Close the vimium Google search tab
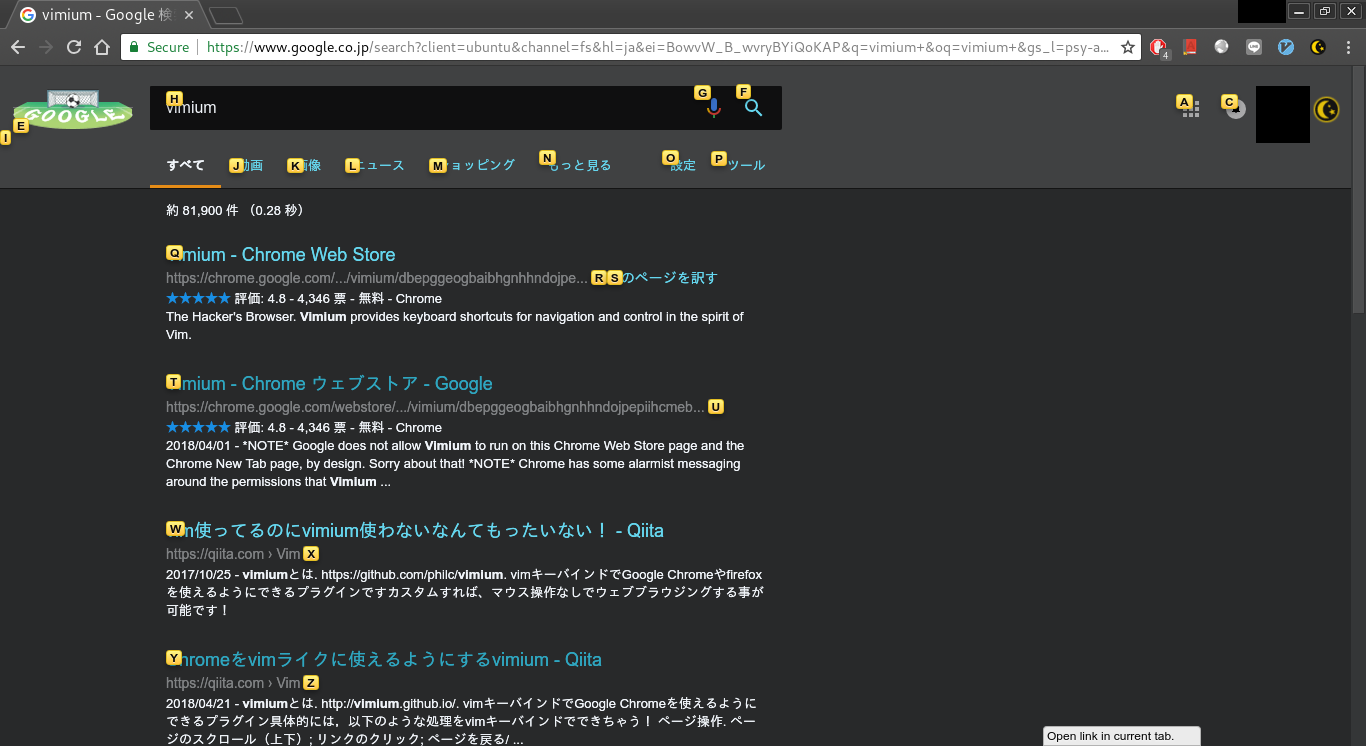1366x746 pixels. [x=189, y=15]
